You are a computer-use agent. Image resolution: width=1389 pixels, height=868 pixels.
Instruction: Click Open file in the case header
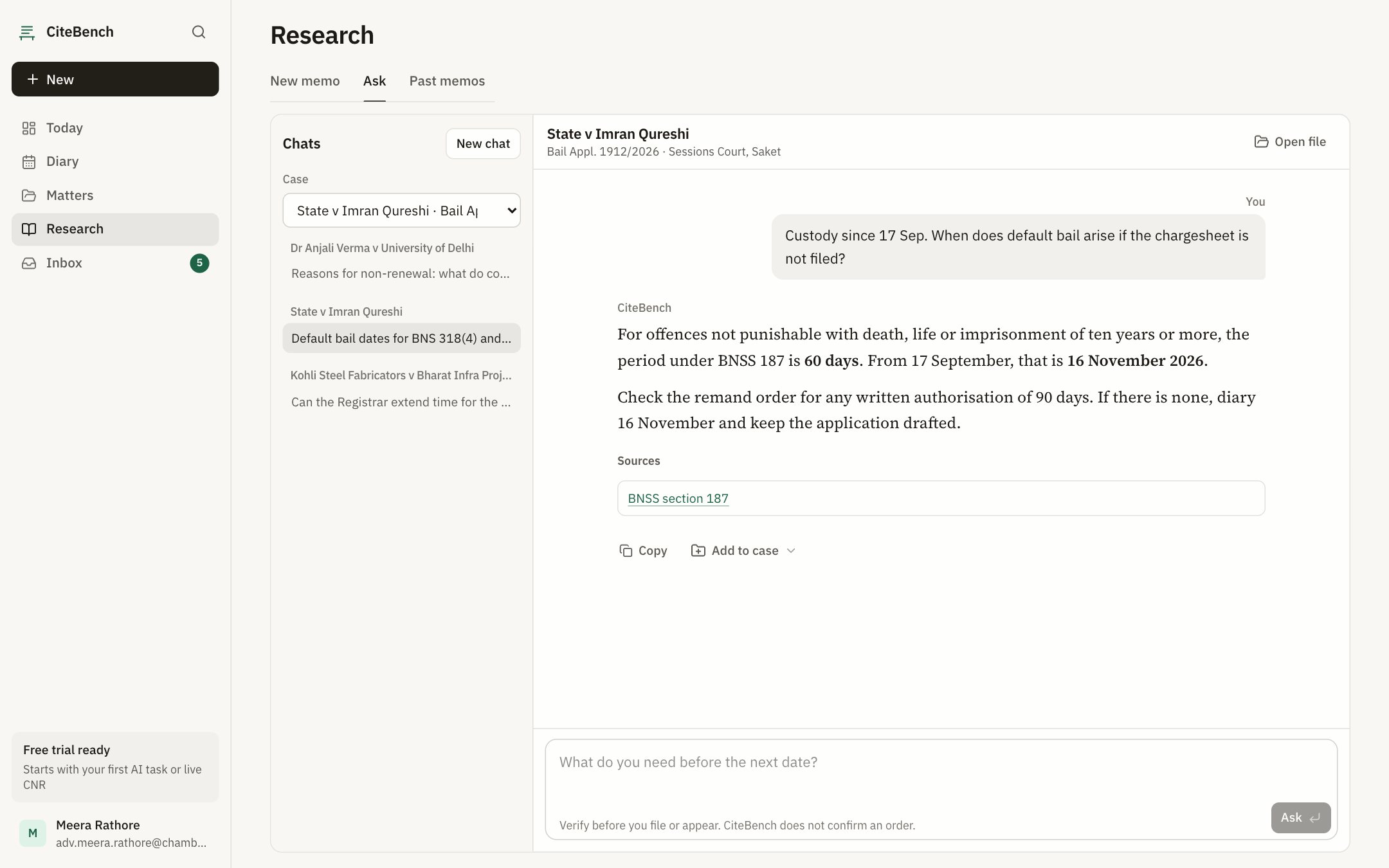click(x=1290, y=141)
